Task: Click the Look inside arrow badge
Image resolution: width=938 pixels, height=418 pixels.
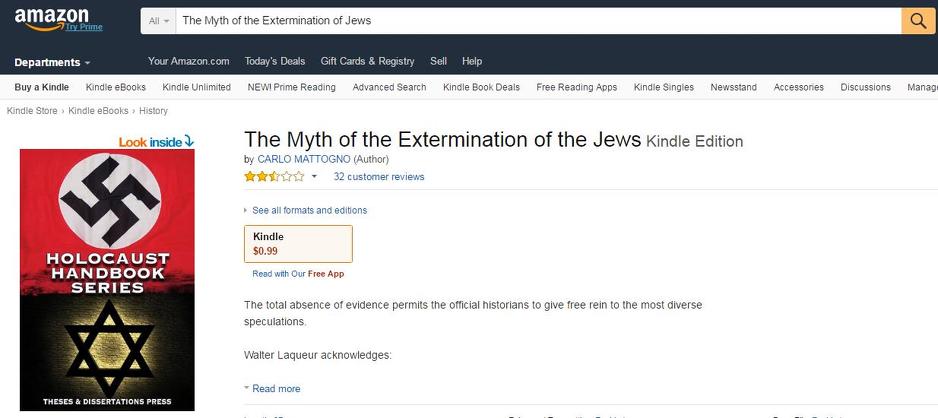Action: pyautogui.click(x=156, y=142)
